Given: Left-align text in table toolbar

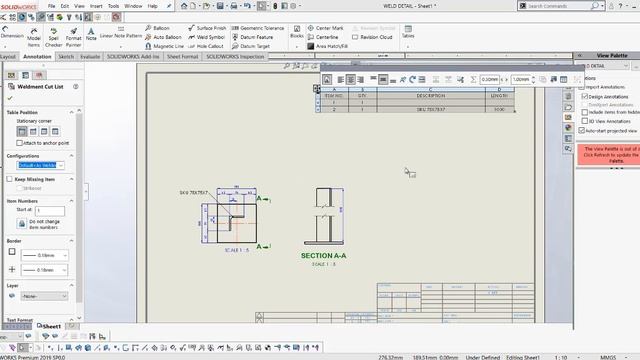Looking at the screenshot, I should [340, 80].
